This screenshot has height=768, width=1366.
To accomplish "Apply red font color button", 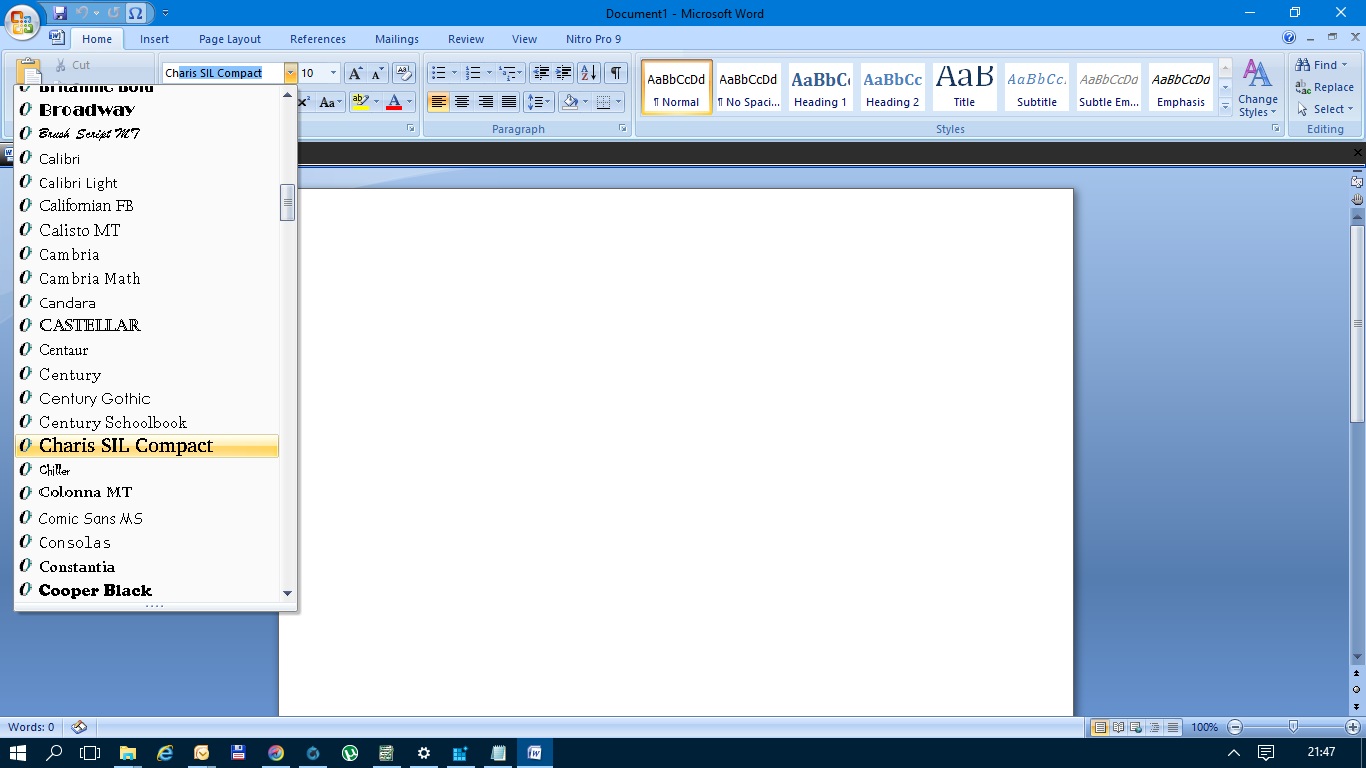I will (x=394, y=102).
